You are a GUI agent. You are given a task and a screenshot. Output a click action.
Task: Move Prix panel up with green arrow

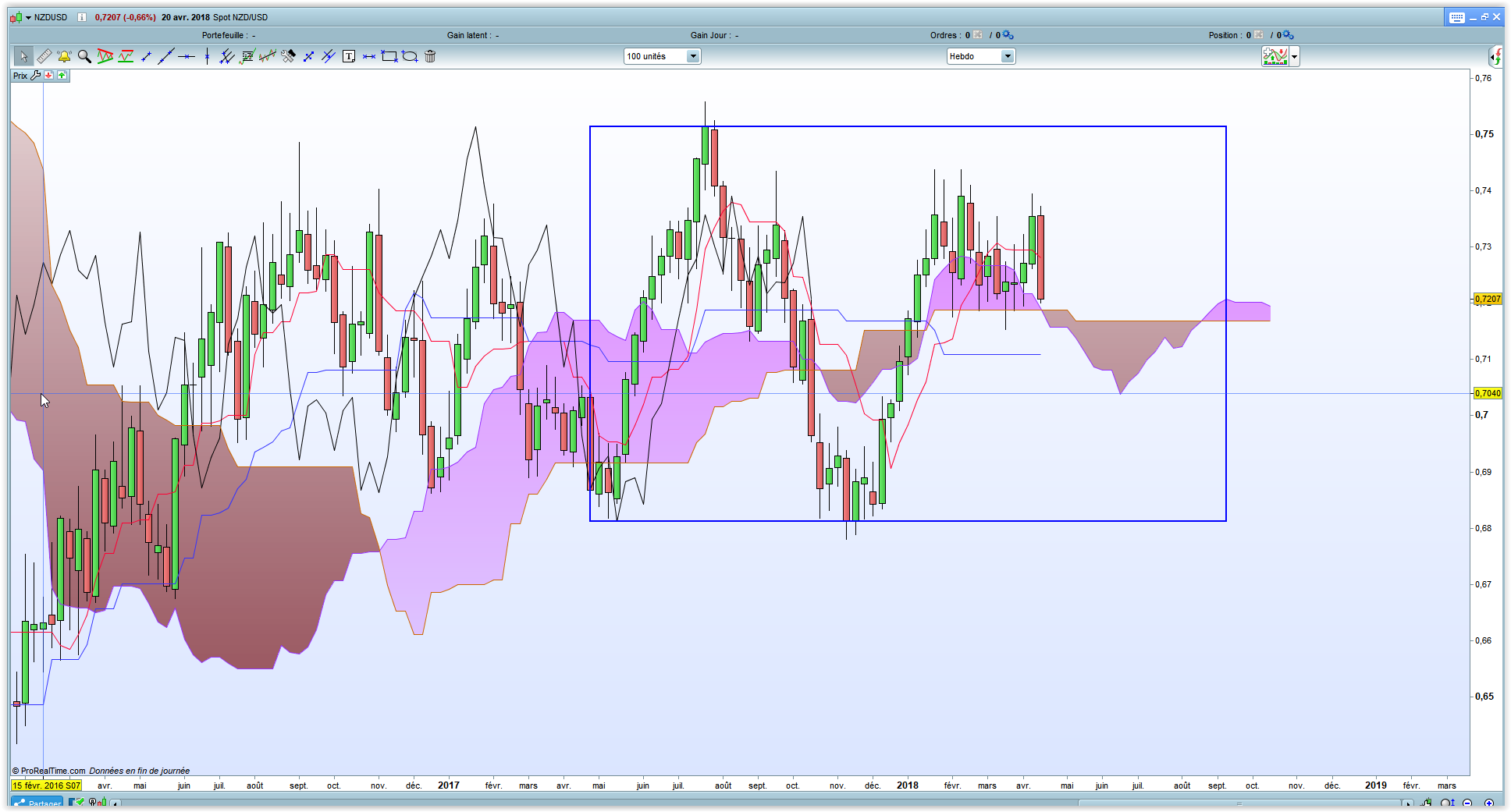coord(62,76)
